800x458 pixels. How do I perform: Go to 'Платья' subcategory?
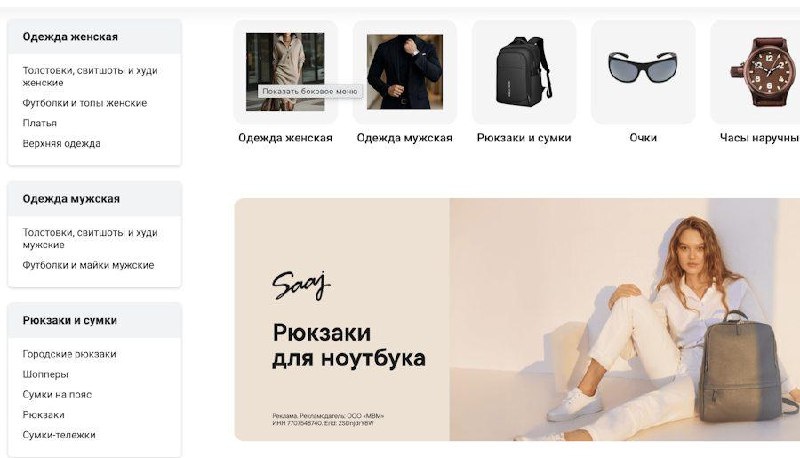[x=40, y=123]
